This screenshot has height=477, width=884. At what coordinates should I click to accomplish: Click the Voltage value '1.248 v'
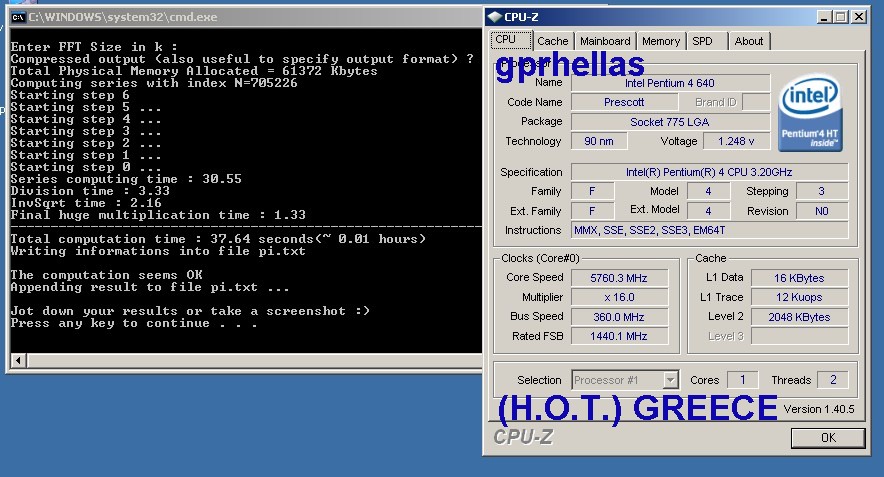point(736,141)
